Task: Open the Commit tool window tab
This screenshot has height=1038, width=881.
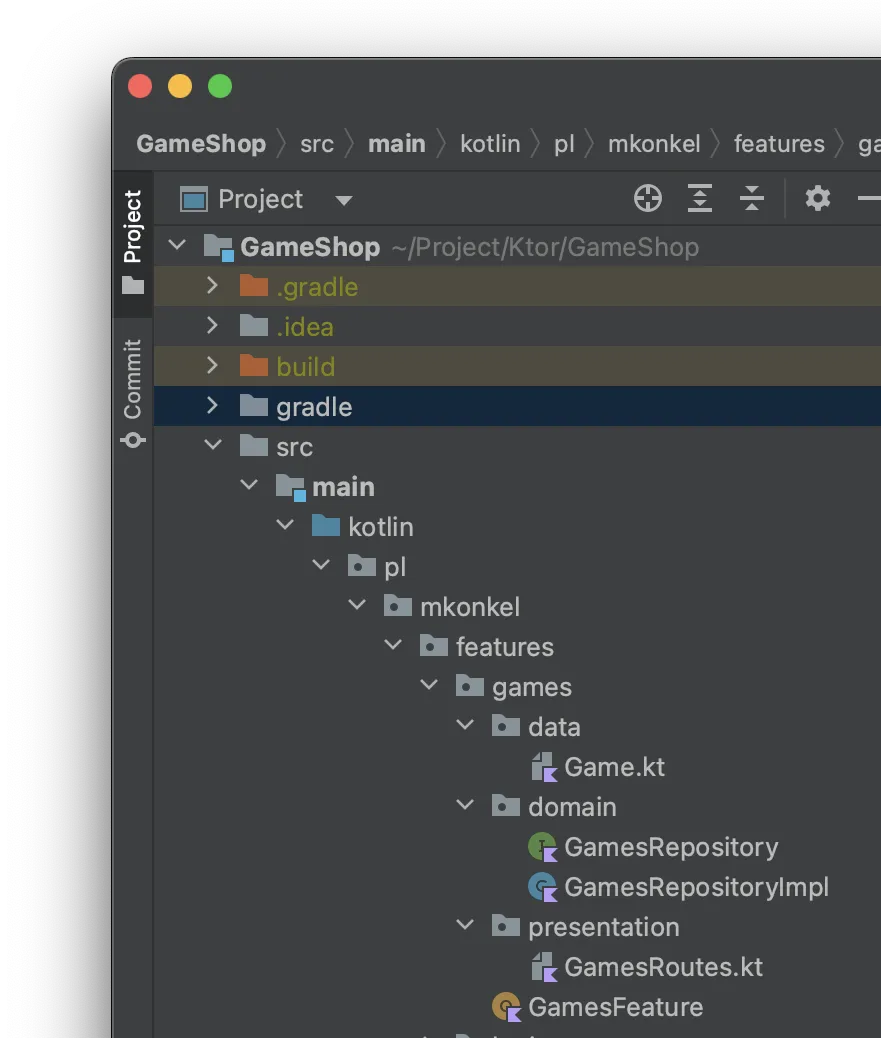Action: click(x=133, y=393)
